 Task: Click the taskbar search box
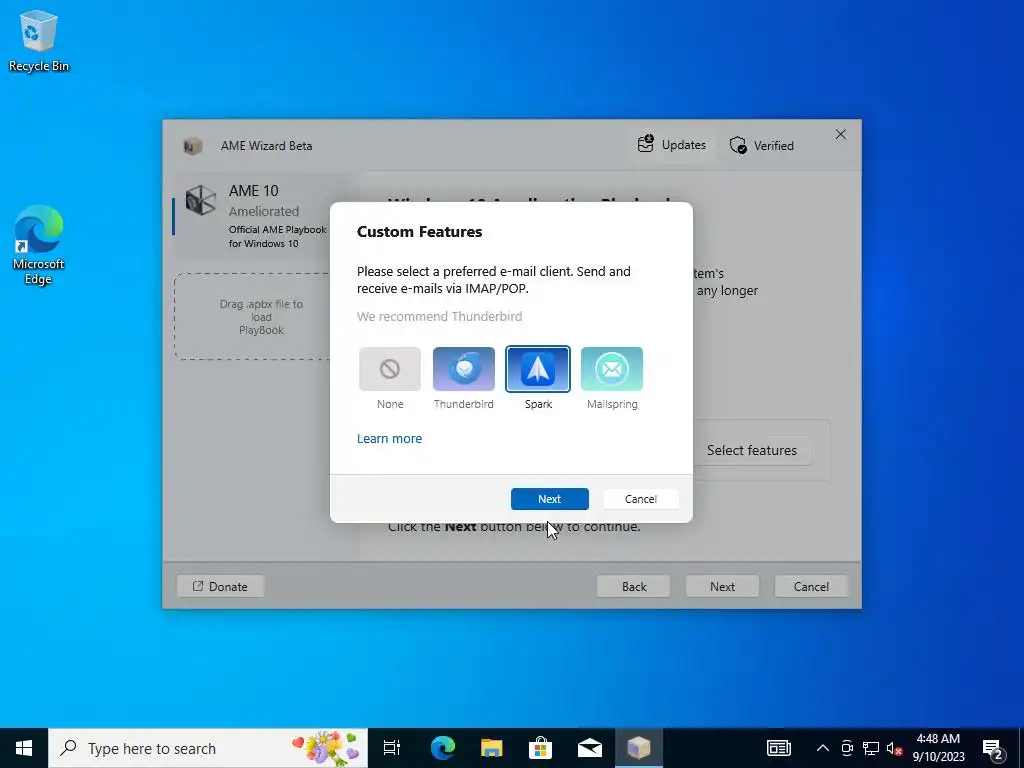coord(208,748)
